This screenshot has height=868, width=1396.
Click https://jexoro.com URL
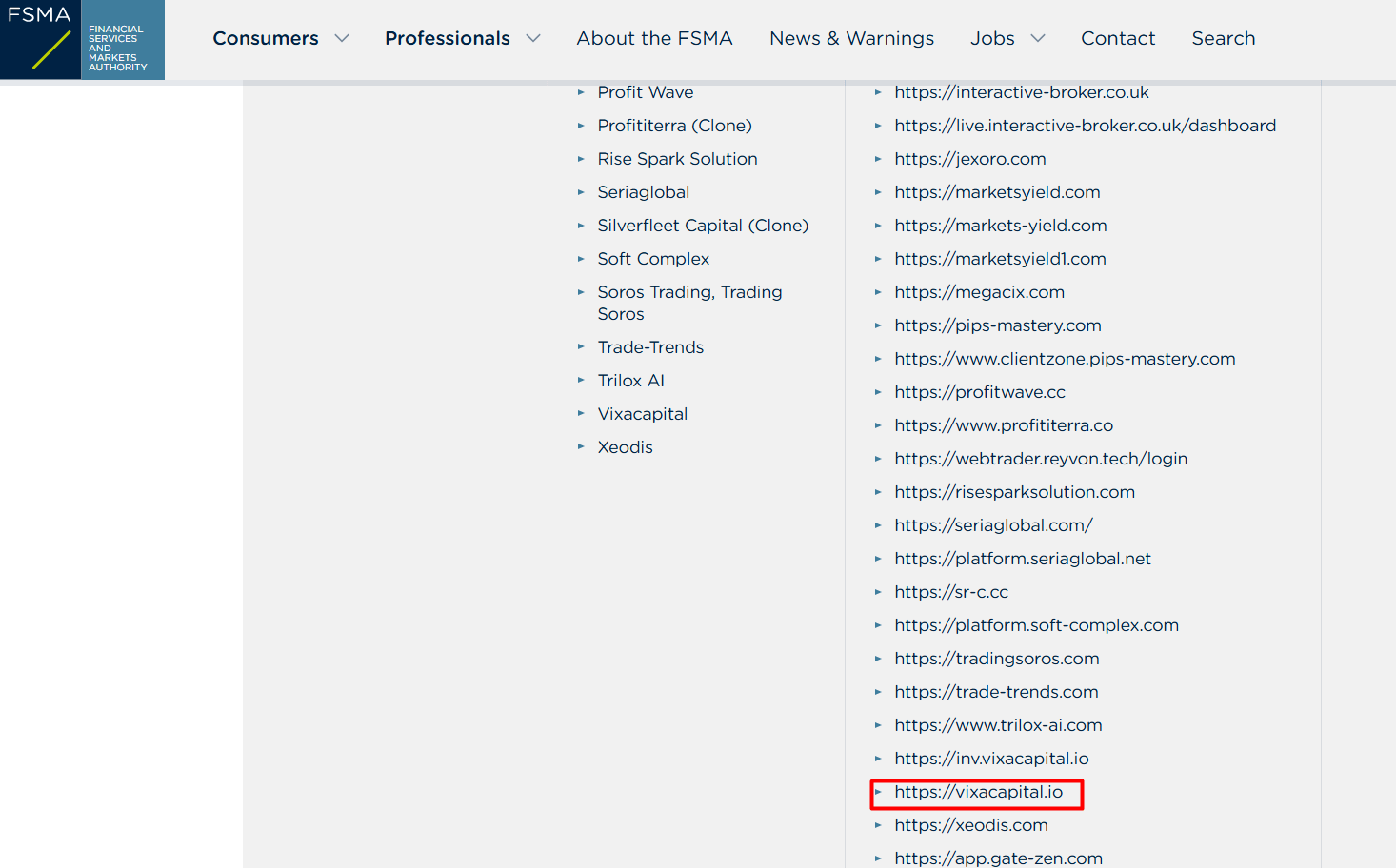coord(970,159)
